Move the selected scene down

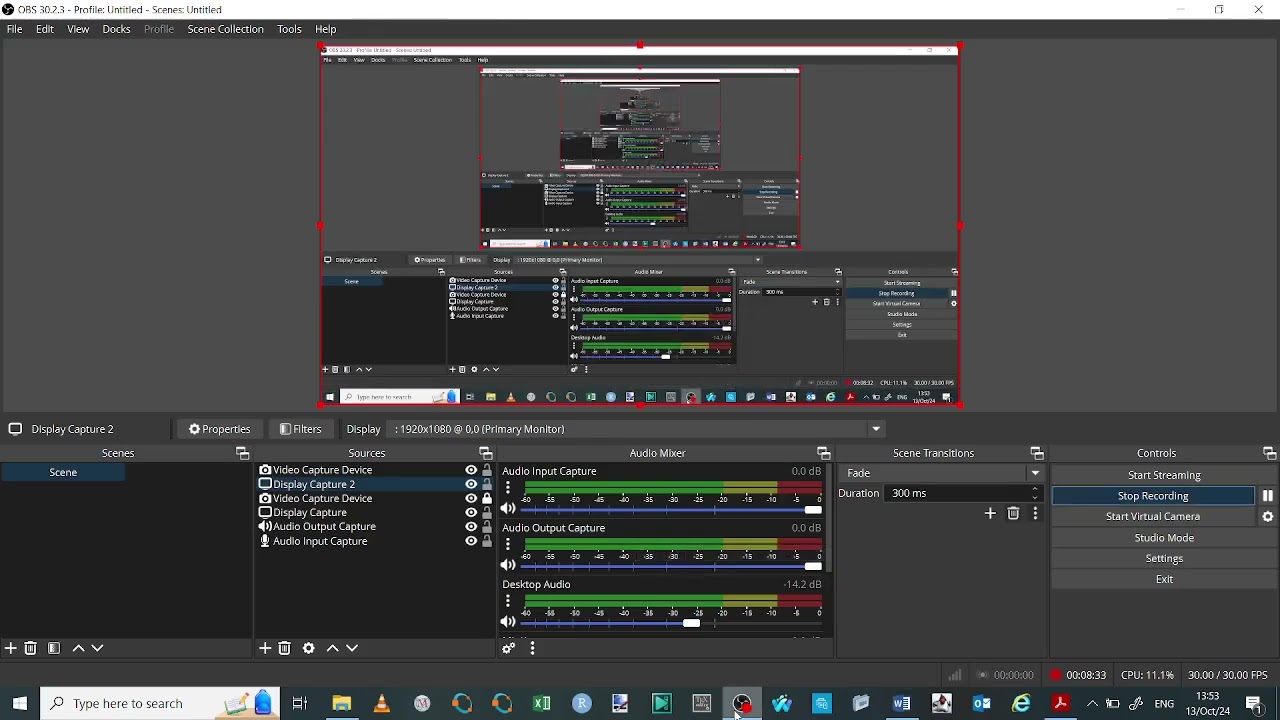[x=98, y=649]
